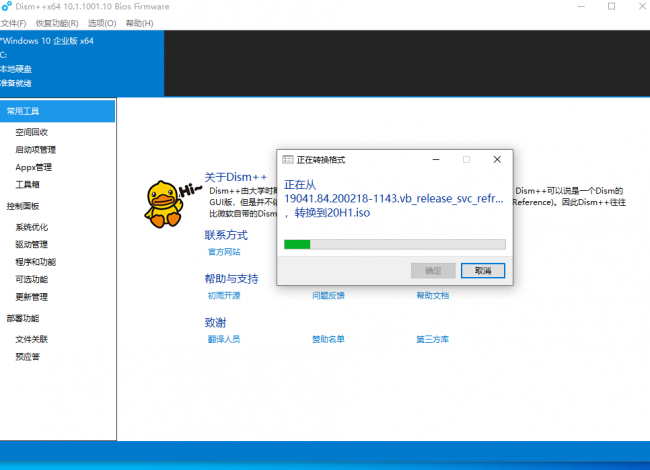Click the green conversion progress bar
Screen dimensions: 650x470
click(x=395, y=245)
